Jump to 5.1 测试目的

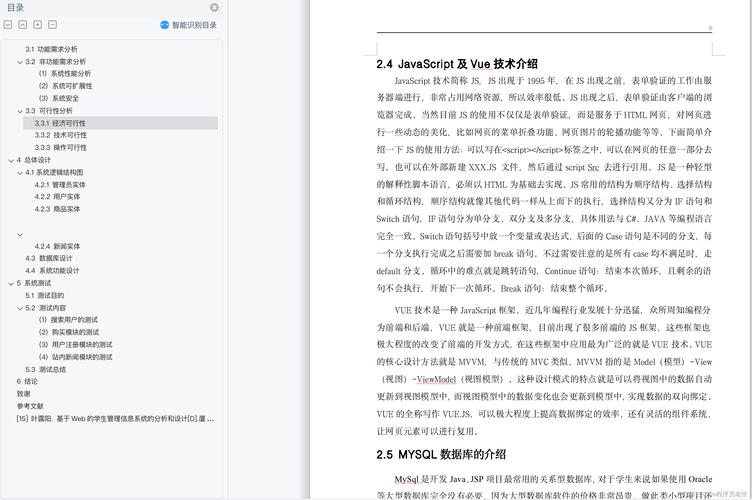[44, 295]
